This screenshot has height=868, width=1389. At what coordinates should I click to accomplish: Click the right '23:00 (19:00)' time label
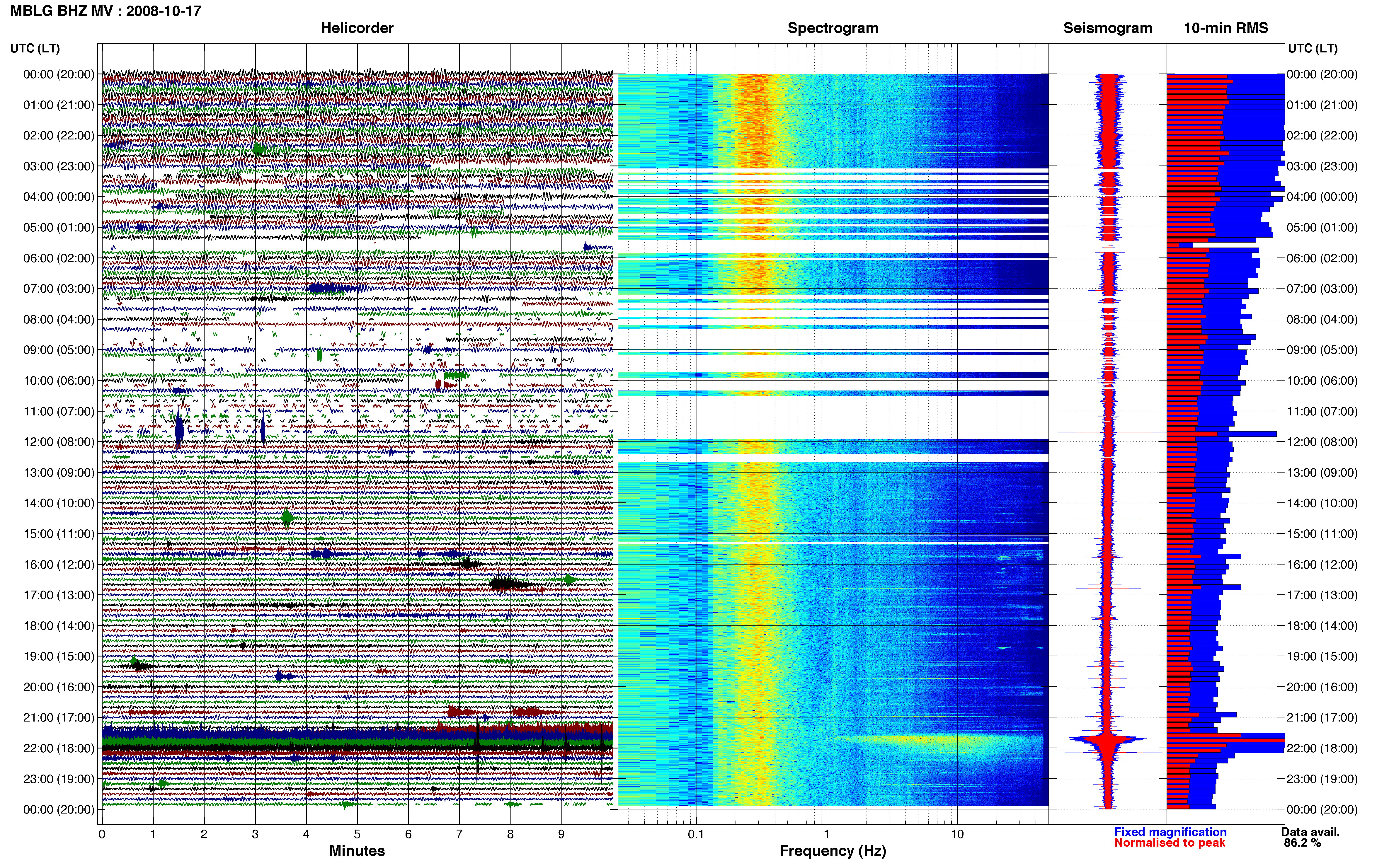[1322, 778]
